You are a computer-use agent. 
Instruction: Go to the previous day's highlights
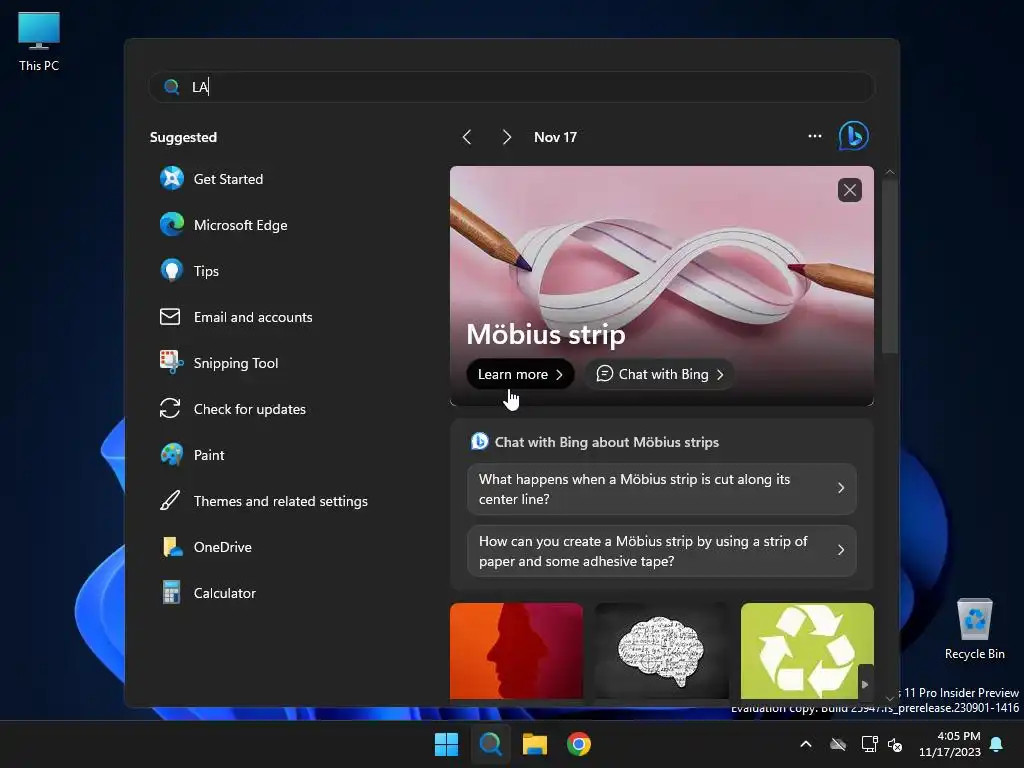click(x=466, y=136)
